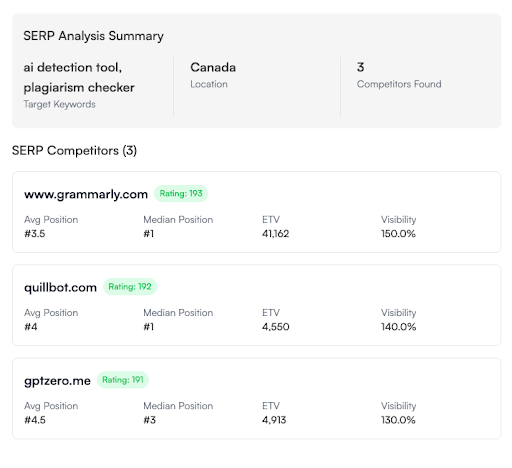
Task: Click the Canada location value
Action: point(213,67)
